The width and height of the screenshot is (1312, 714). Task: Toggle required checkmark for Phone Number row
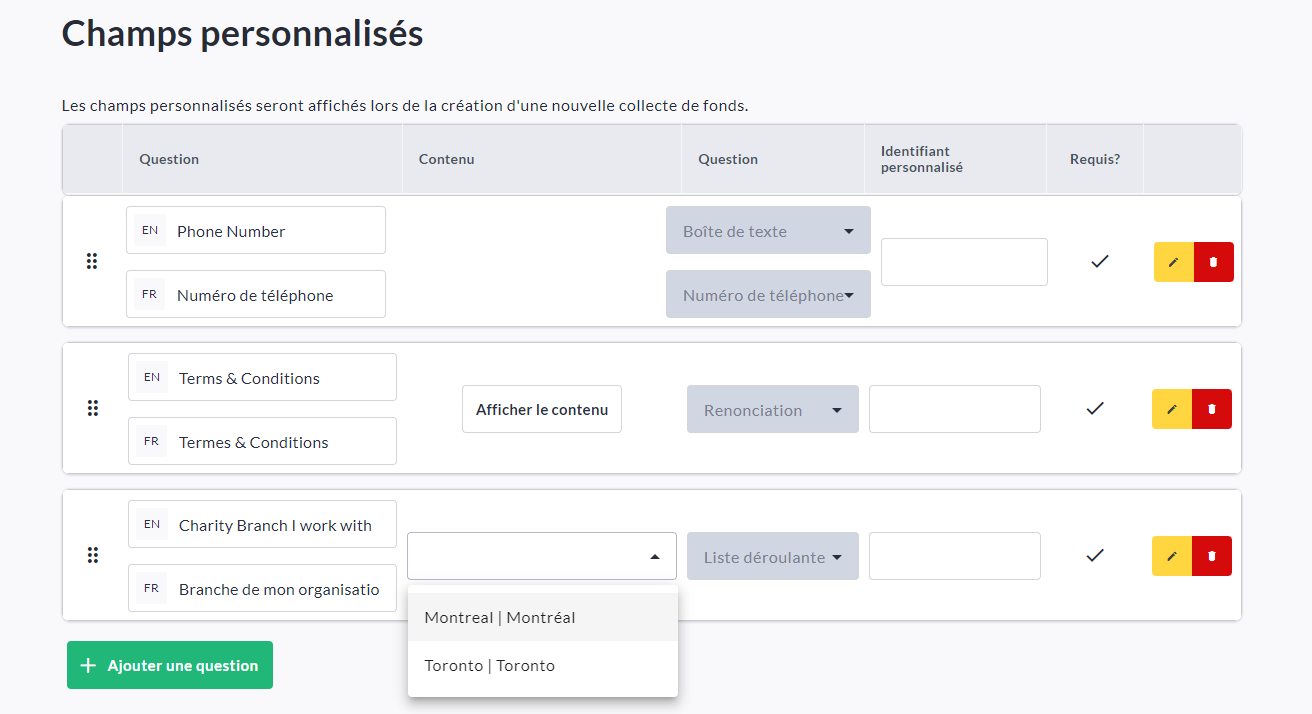pyautogui.click(x=1100, y=261)
